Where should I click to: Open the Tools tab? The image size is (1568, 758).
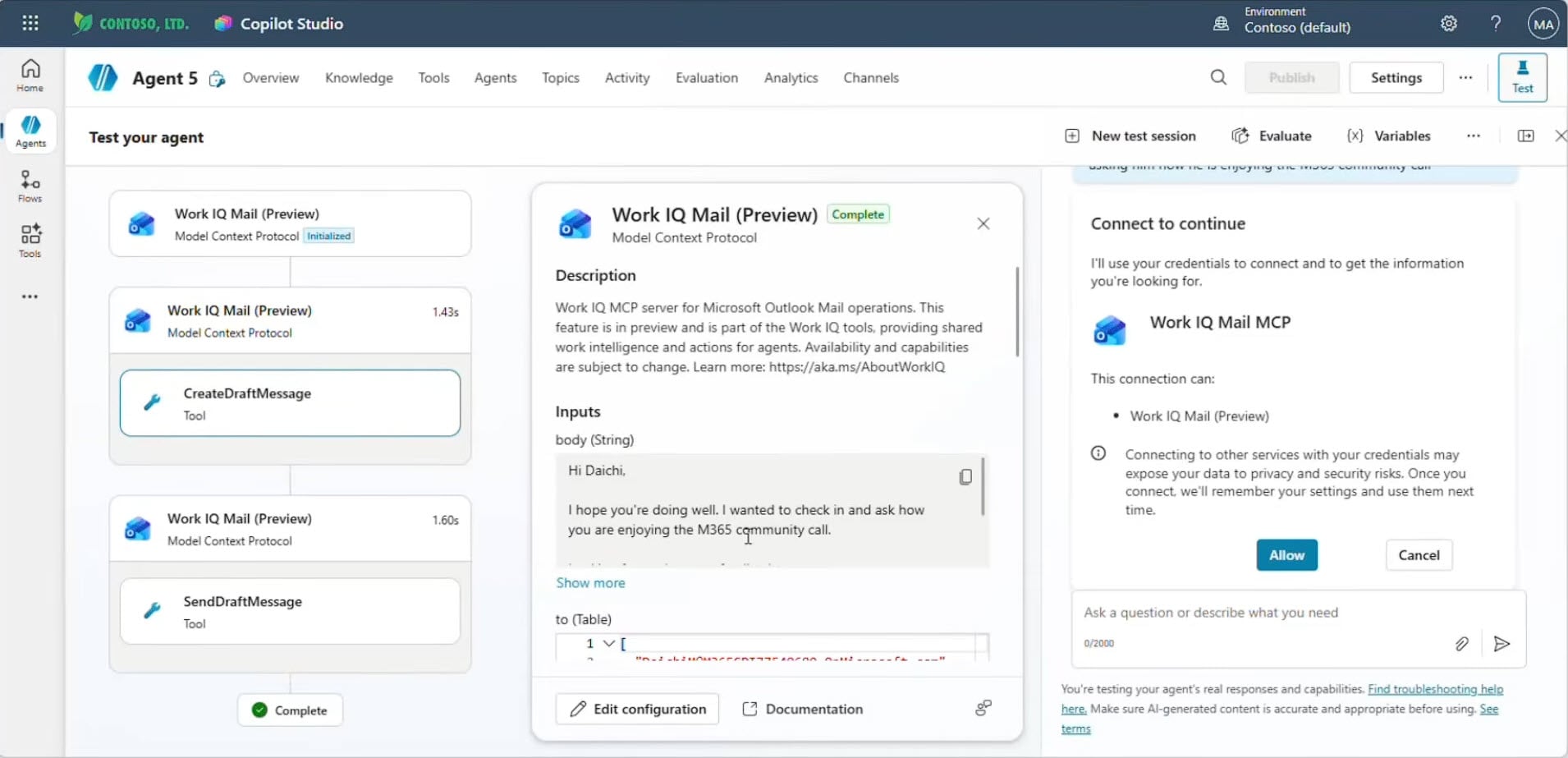[x=433, y=77]
